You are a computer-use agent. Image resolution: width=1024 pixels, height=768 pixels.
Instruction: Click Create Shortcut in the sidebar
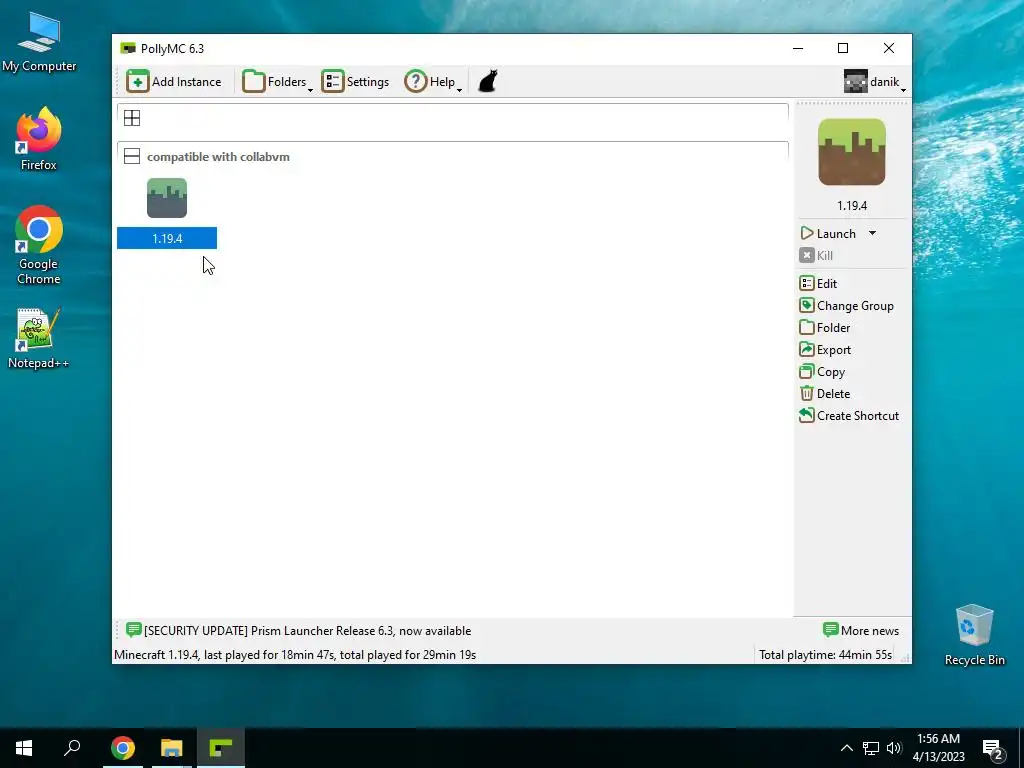click(849, 416)
